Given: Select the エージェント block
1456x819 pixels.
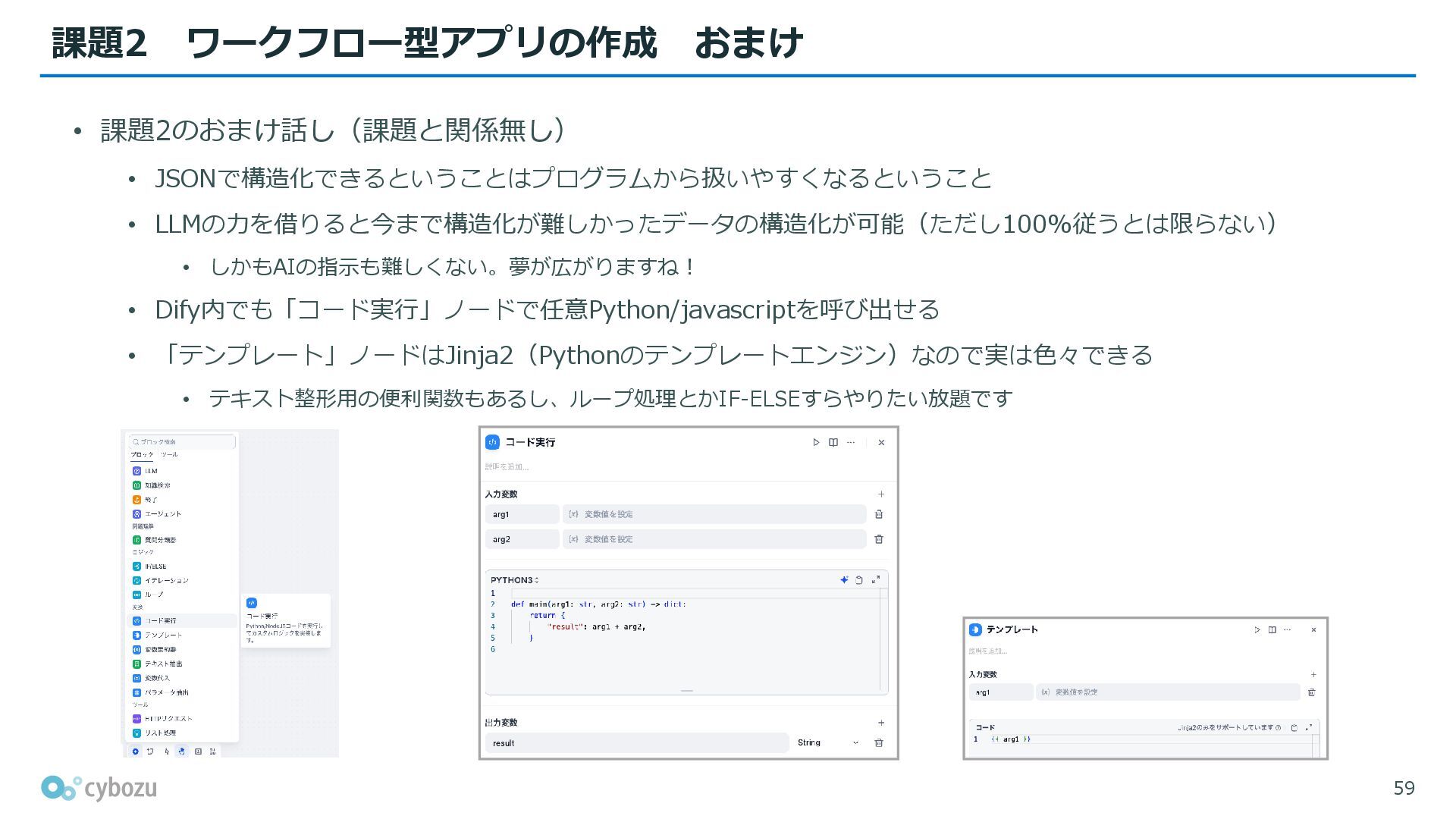Looking at the screenshot, I should tap(183, 514).
